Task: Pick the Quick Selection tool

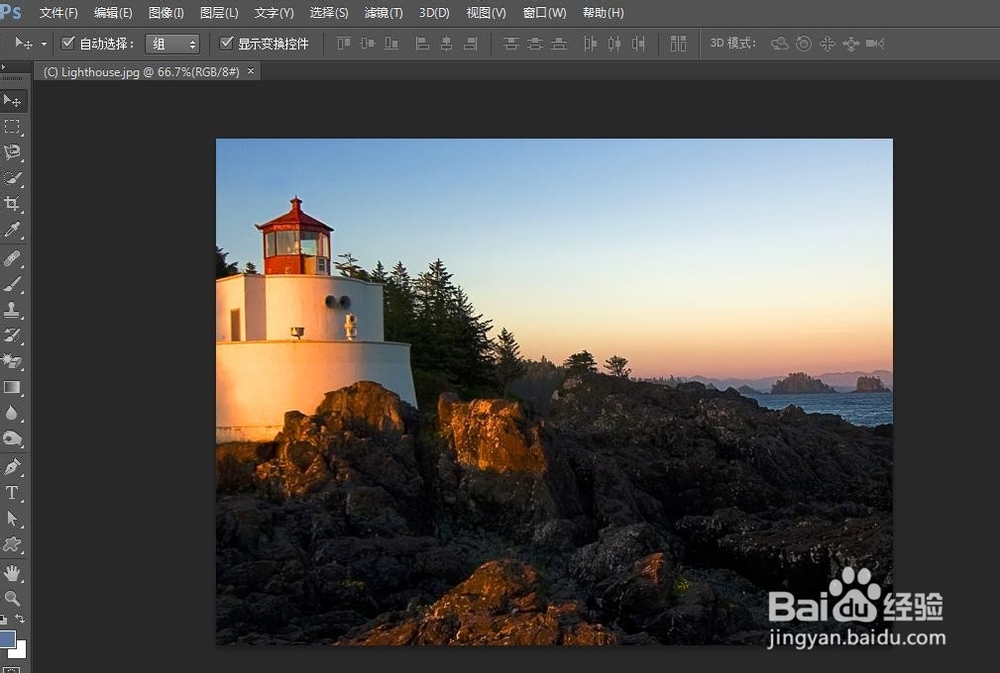Action: click(x=12, y=178)
